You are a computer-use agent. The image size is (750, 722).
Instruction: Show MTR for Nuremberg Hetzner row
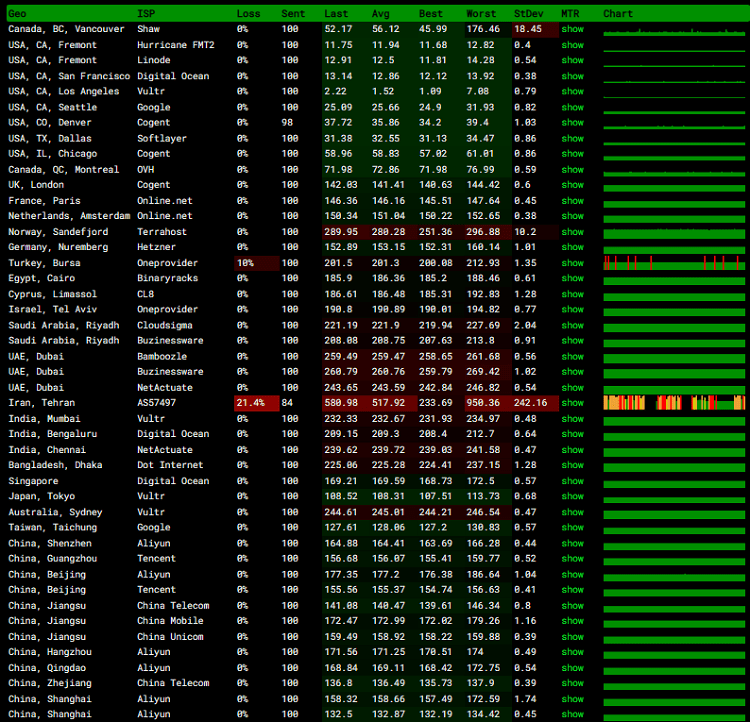click(573, 247)
